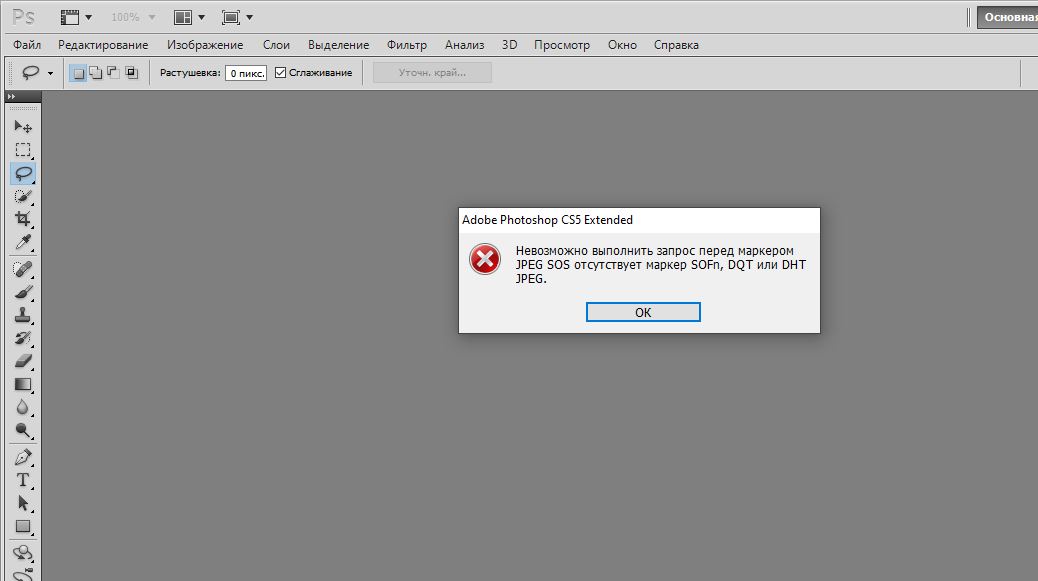
Task: Select the Gradient tool
Action: tap(23, 384)
